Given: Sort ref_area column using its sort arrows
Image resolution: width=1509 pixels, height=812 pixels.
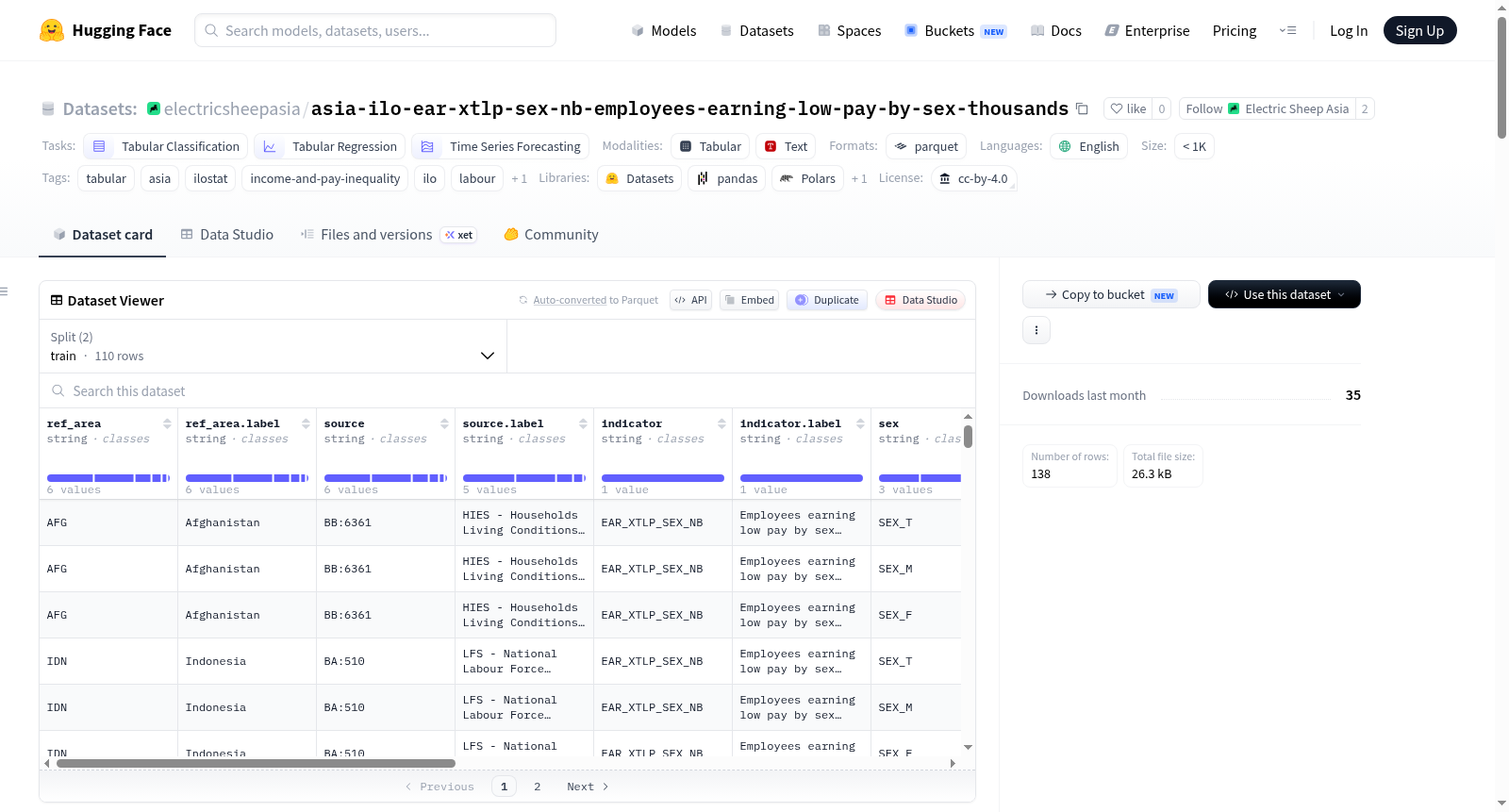Looking at the screenshot, I should tap(167, 423).
